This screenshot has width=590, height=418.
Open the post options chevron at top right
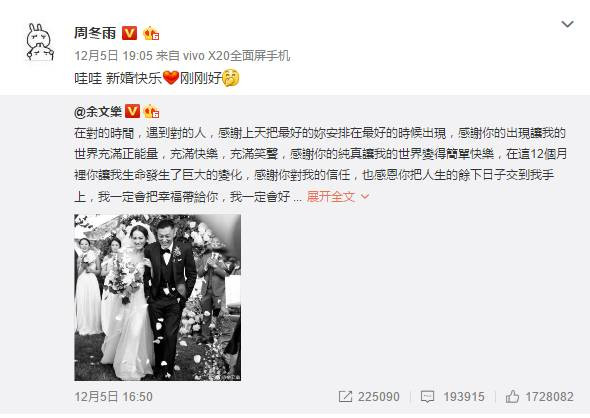pos(567,24)
